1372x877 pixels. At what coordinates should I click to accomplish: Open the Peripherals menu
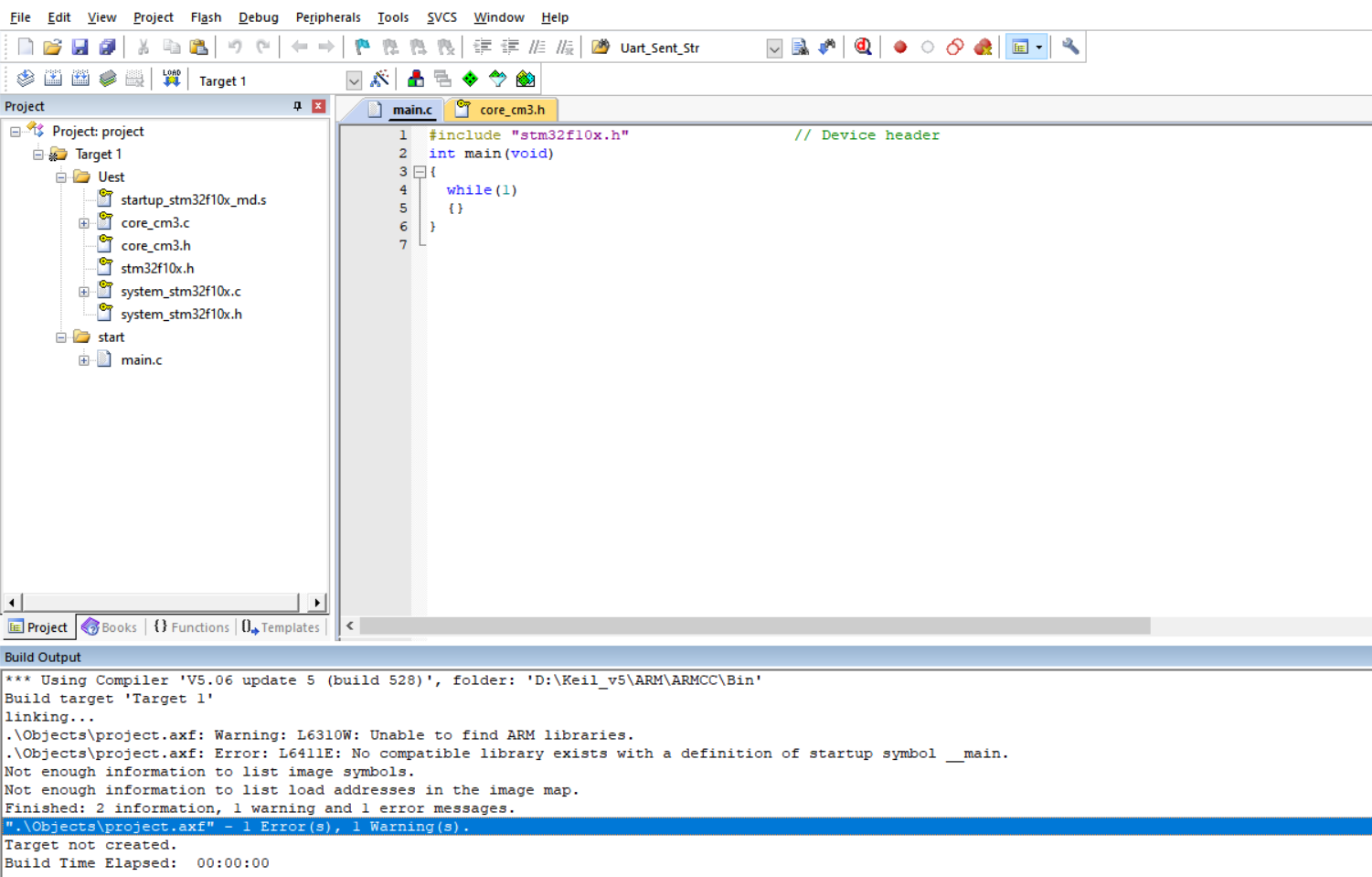point(328,16)
